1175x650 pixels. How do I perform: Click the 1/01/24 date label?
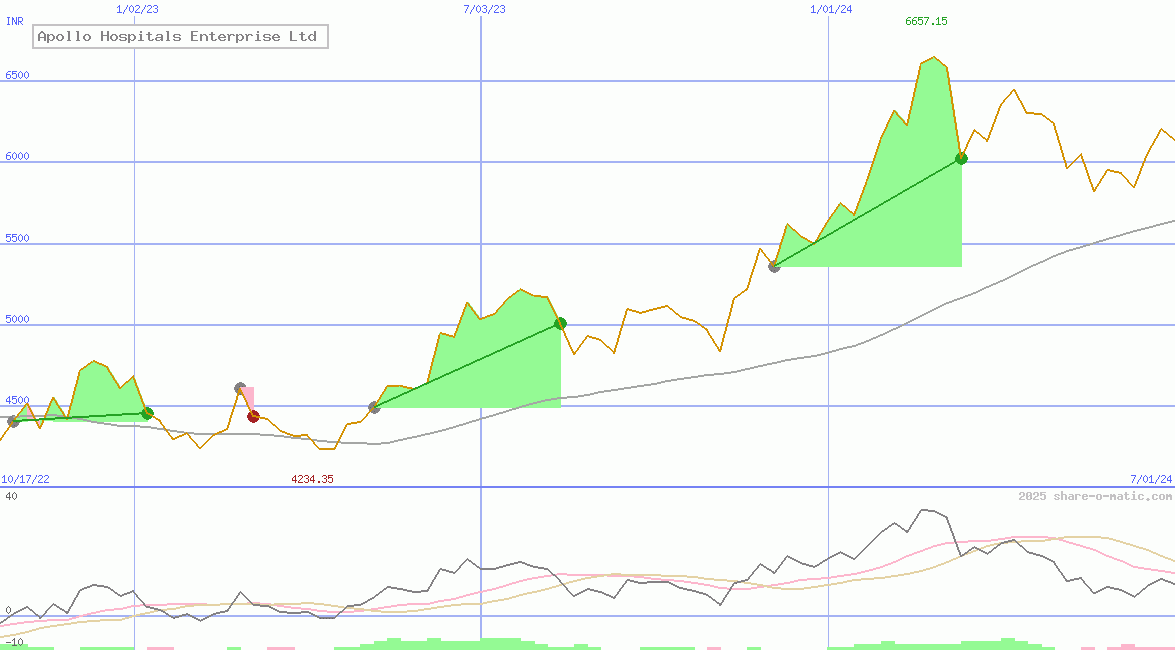[x=831, y=9]
